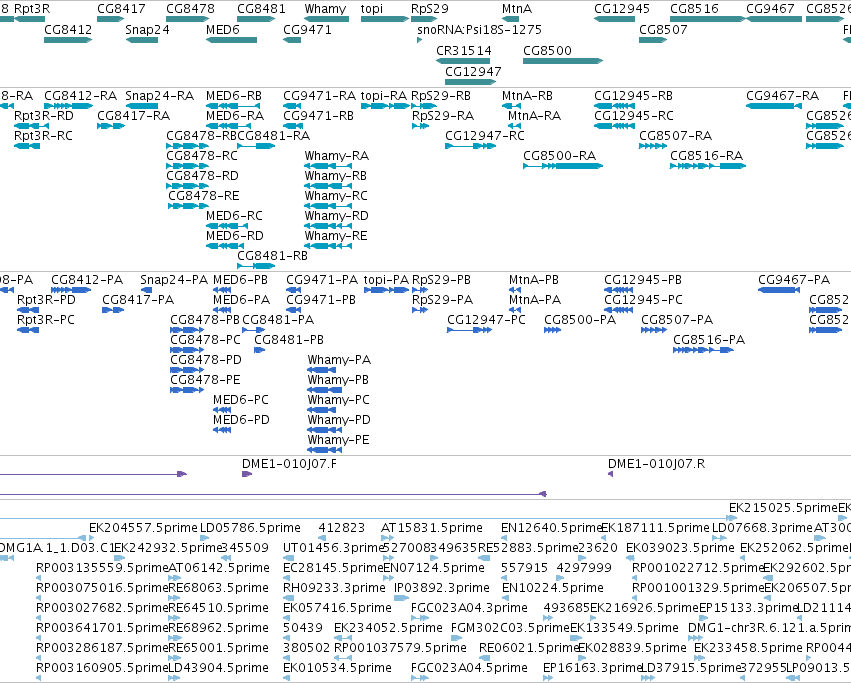Select the CG8516-PA protein glyph

(x=703, y=350)
